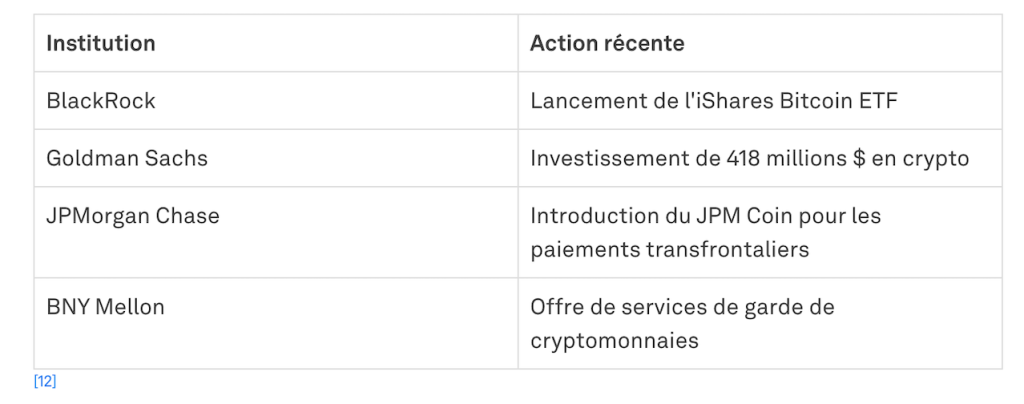The image size is (1024, 404).
Task: Click the "paiements transfrontaliers" text line
Action: (x=669, y=249)
